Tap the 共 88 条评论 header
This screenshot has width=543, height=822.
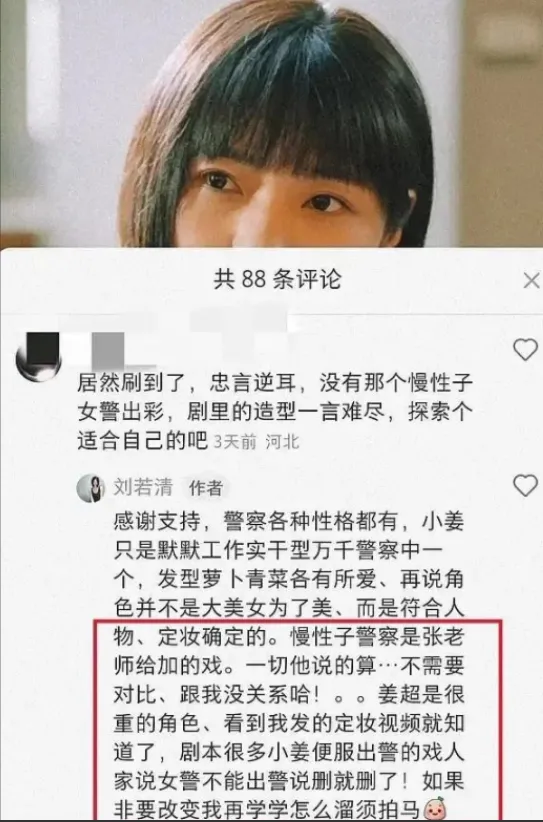[277, 279]
